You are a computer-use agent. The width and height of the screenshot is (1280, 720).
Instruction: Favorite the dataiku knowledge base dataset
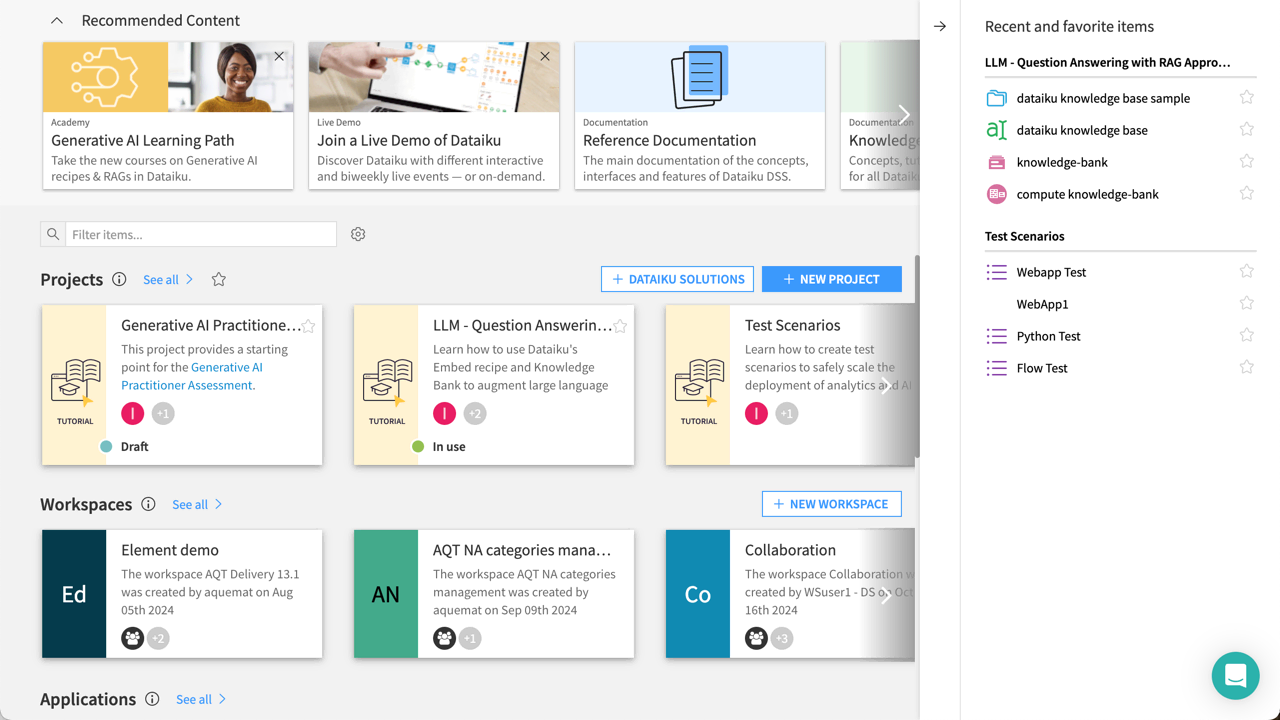coord(1246,129)
